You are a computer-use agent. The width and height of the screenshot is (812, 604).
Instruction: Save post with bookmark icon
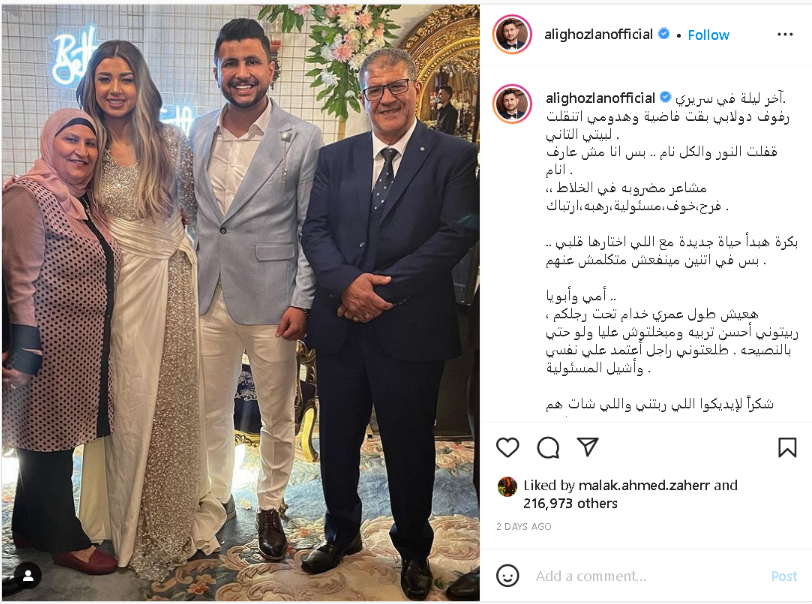tap(787, 448)
